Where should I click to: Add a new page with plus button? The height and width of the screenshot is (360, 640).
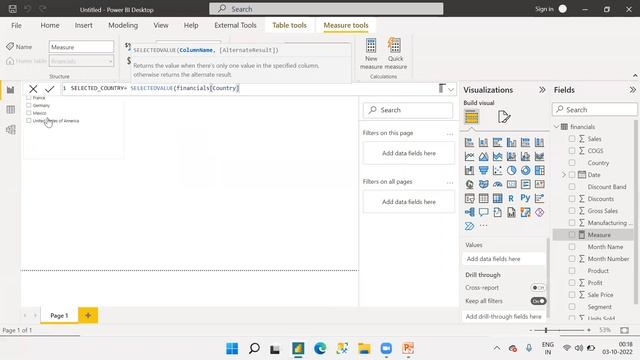pyautogui.click(x=88, y=315)
